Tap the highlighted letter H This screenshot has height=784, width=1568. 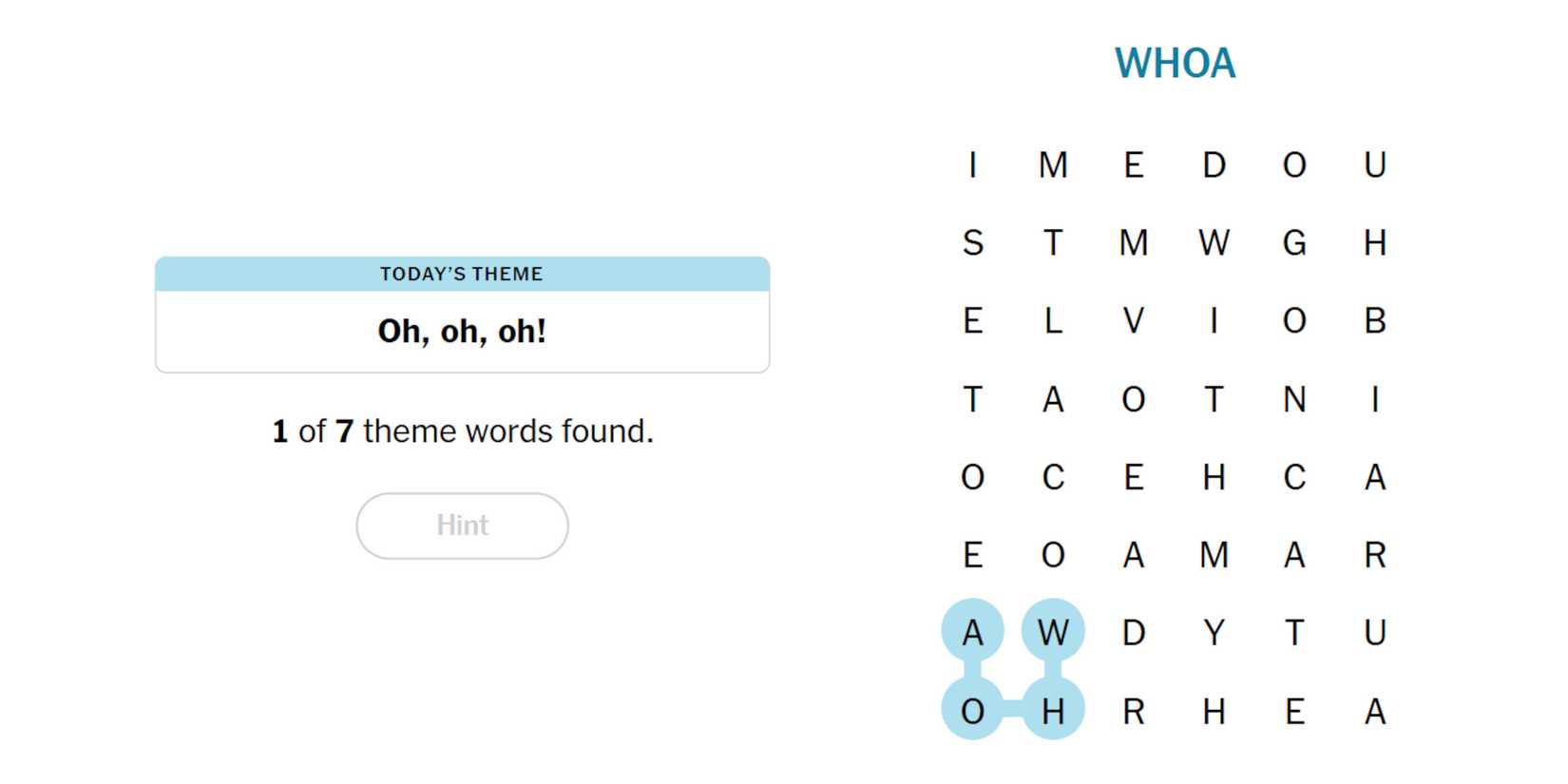pos(1053,710)
